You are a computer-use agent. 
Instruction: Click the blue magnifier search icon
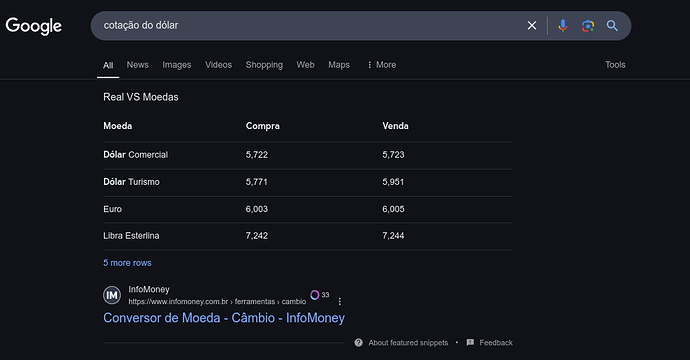[x=612, y=26]
